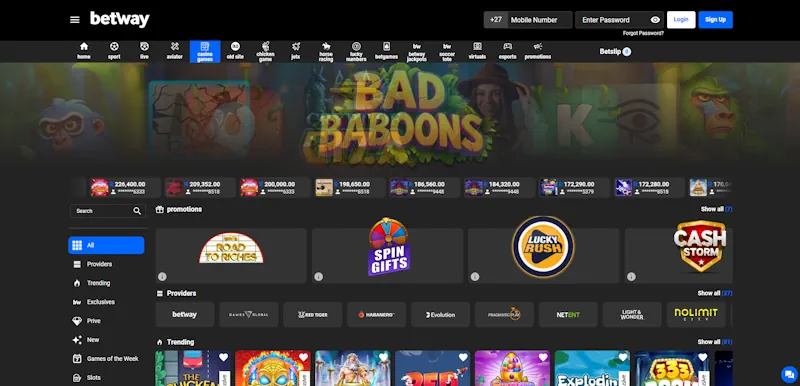Show info for Cash Storm
Viewport: 800px width, 386px height.
point(631,276)
